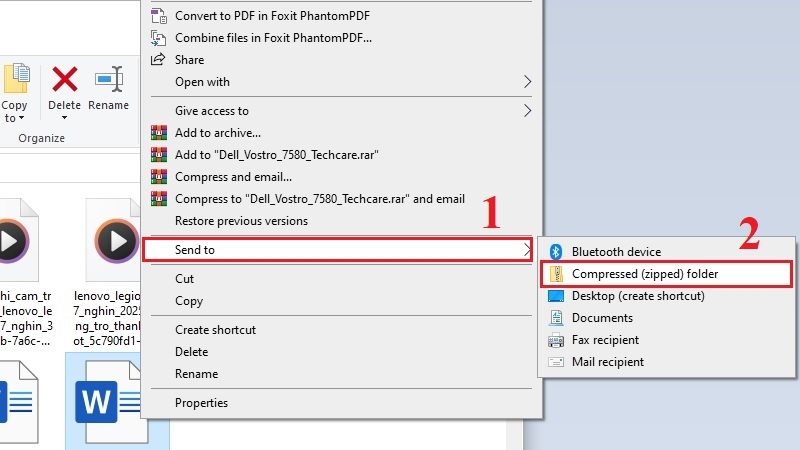Viewport: 800px width, 450px height.
Task: Click the red X Delete icon in ribbon
Action: point(65,79)
